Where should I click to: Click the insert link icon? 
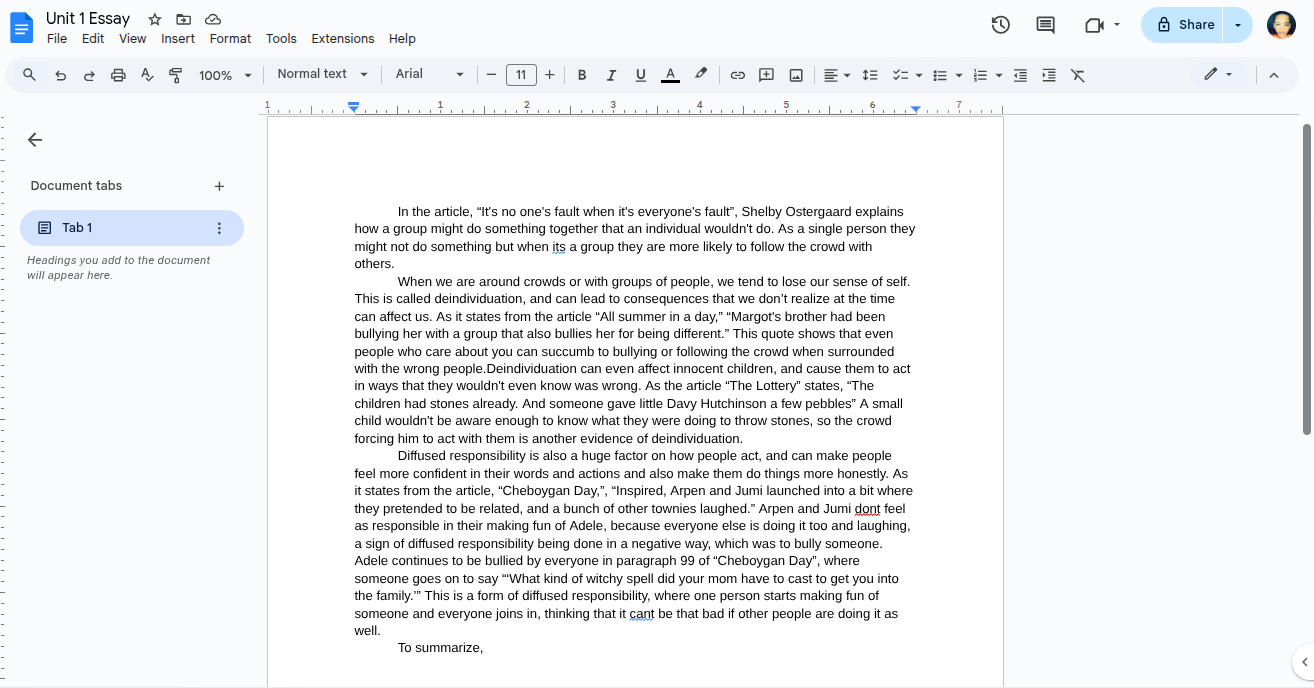tap(737, 75)
